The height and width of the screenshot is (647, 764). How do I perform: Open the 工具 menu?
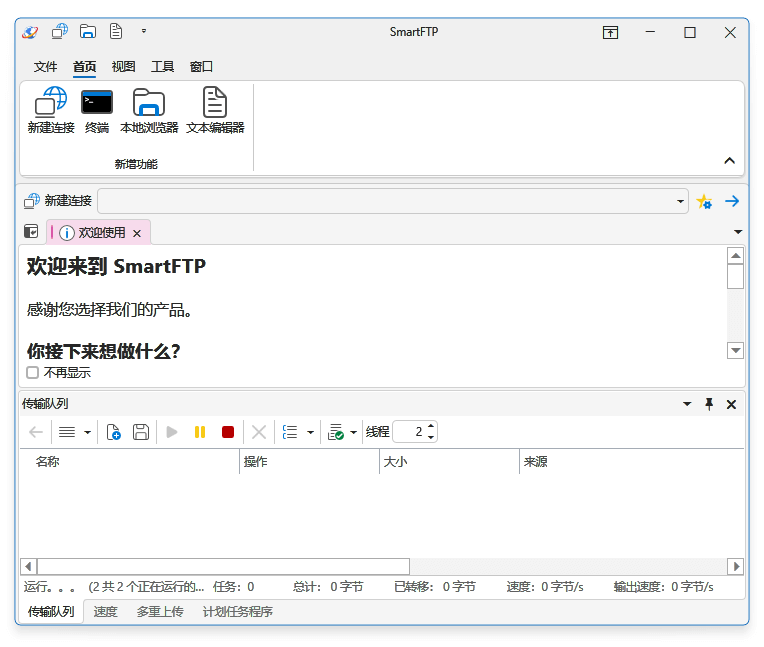tap(163, 67)
